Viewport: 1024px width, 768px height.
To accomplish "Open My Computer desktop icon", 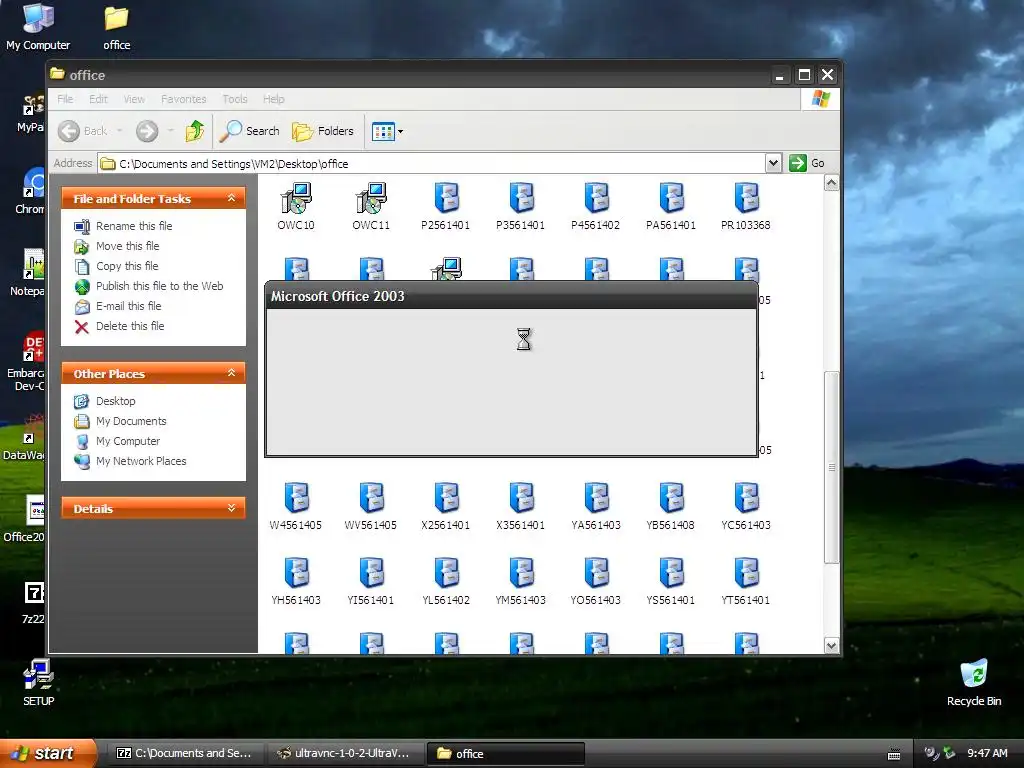I will point(38,27).
